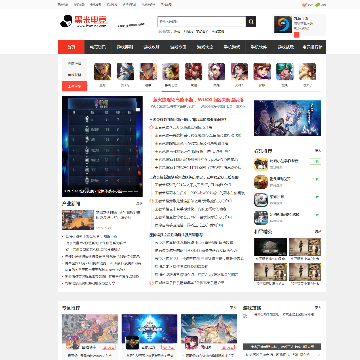Screen dimensions: 360x360
Task: Click the small red button below the header app ad
Action: tap(297, 35)
